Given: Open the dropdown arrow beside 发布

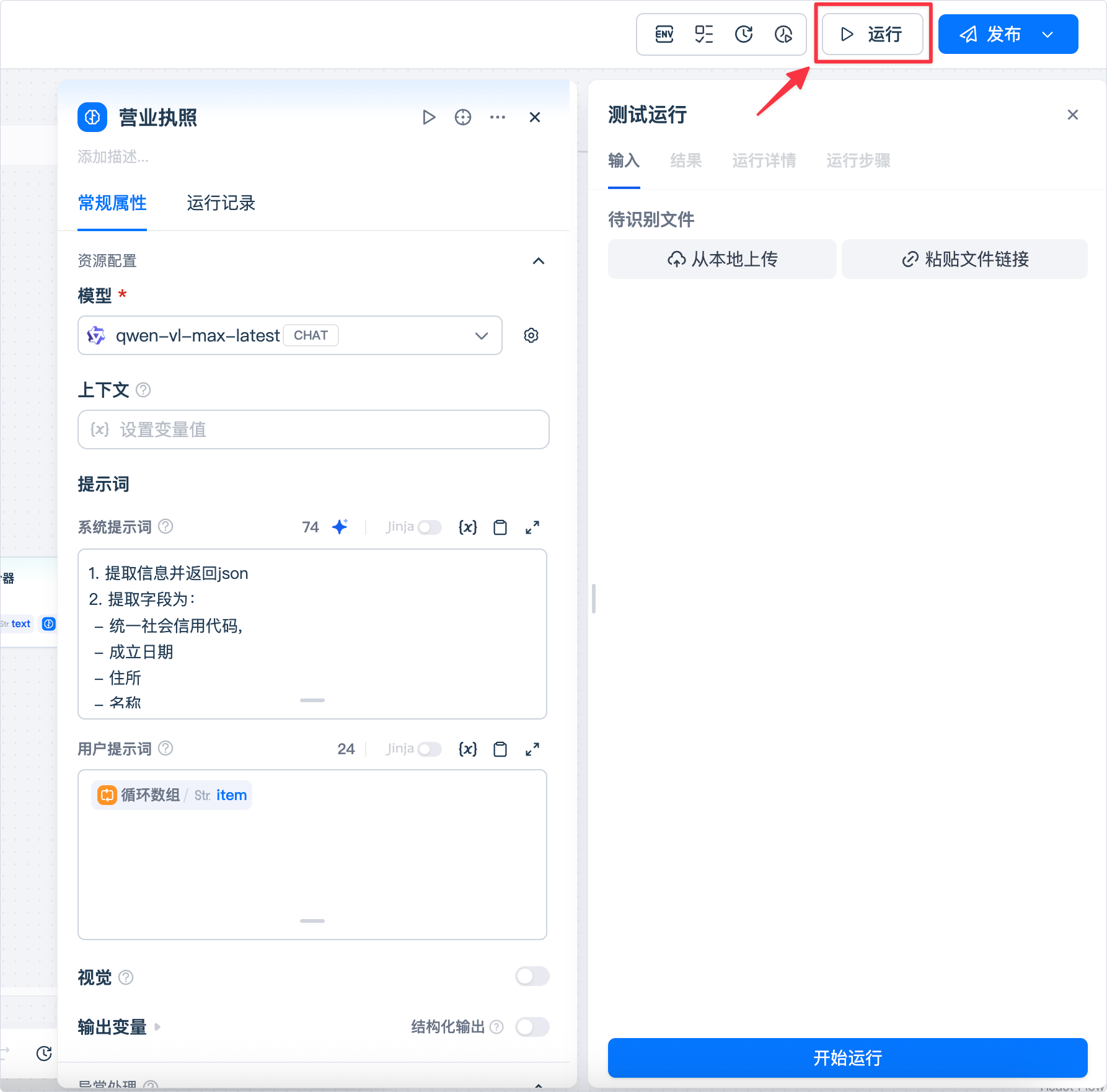Looking at the screenshot, I should coord(1048,34).
